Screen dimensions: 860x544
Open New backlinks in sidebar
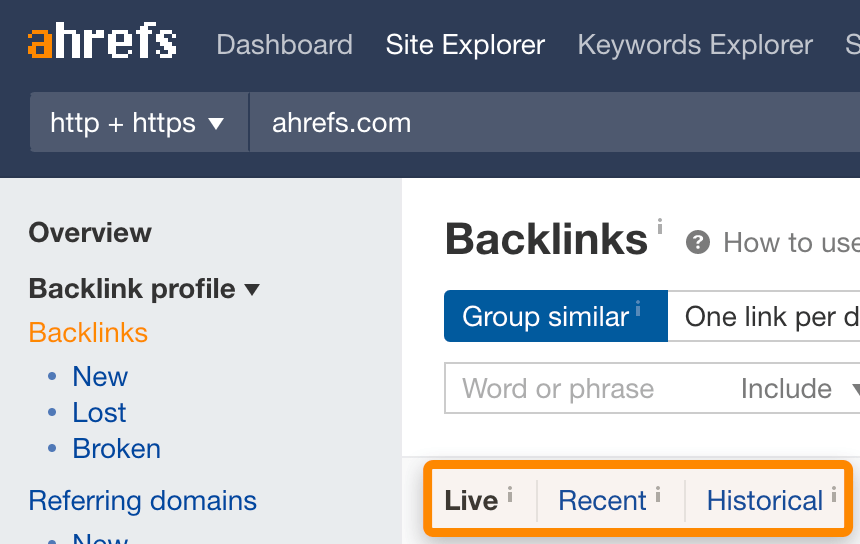point(100,377)
